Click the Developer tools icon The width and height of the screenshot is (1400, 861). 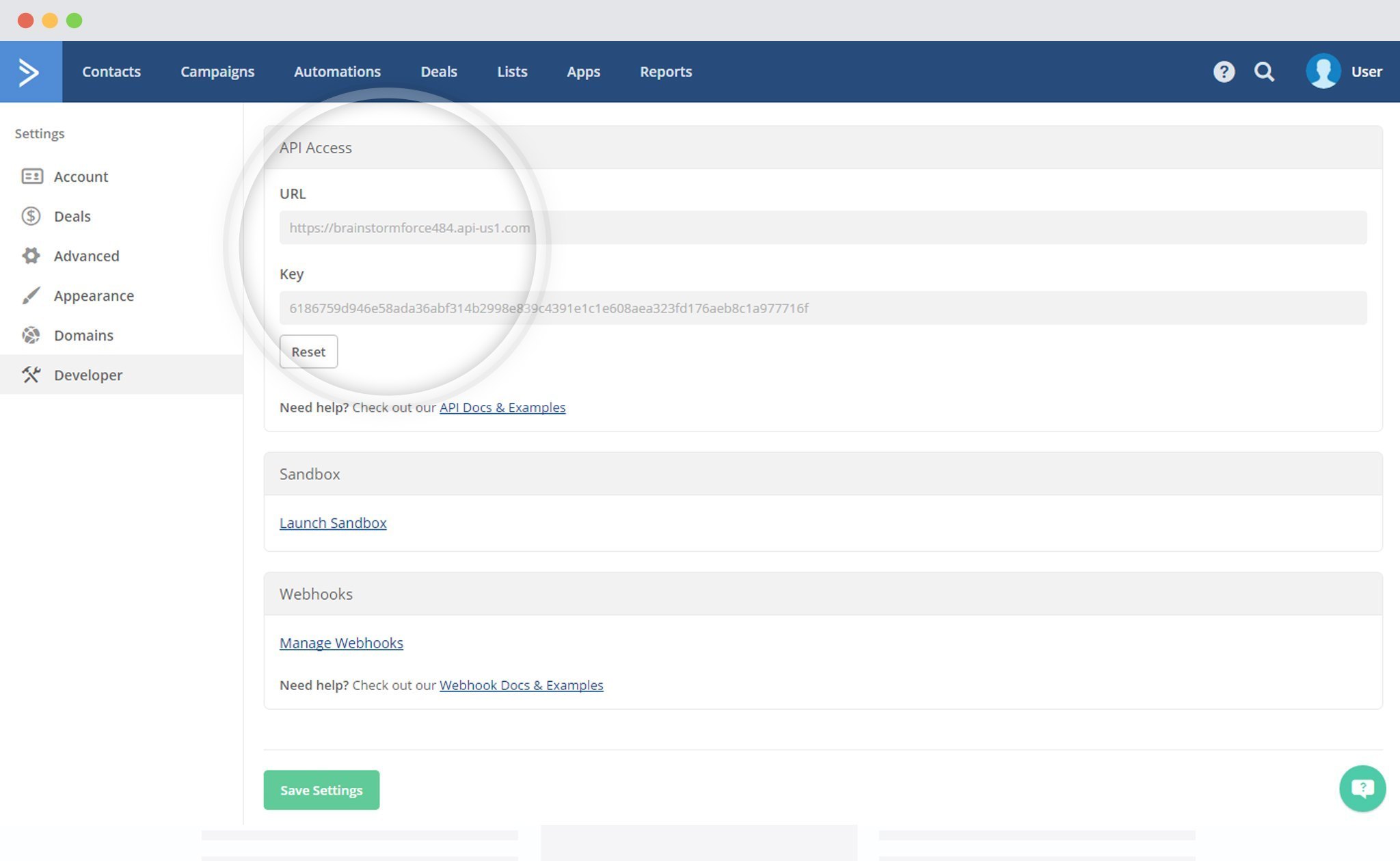point(31,375)
